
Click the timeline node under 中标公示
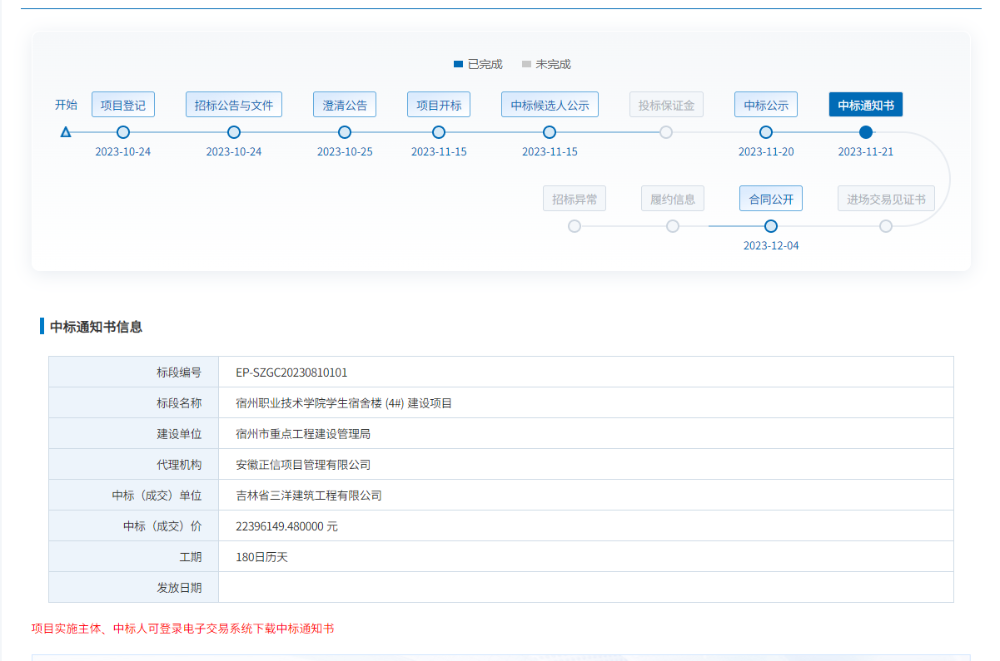766,132
